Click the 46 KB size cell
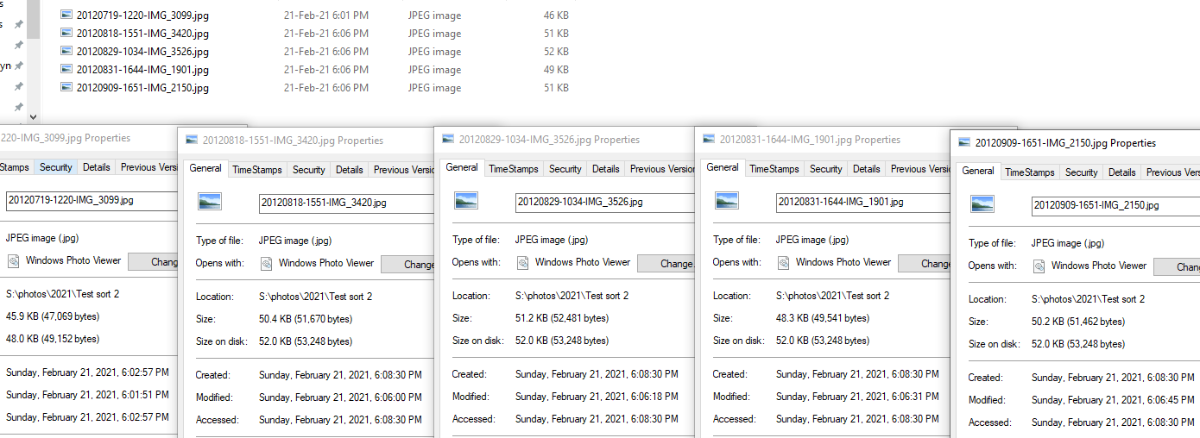1200x438 pixels. click(556, 15)
